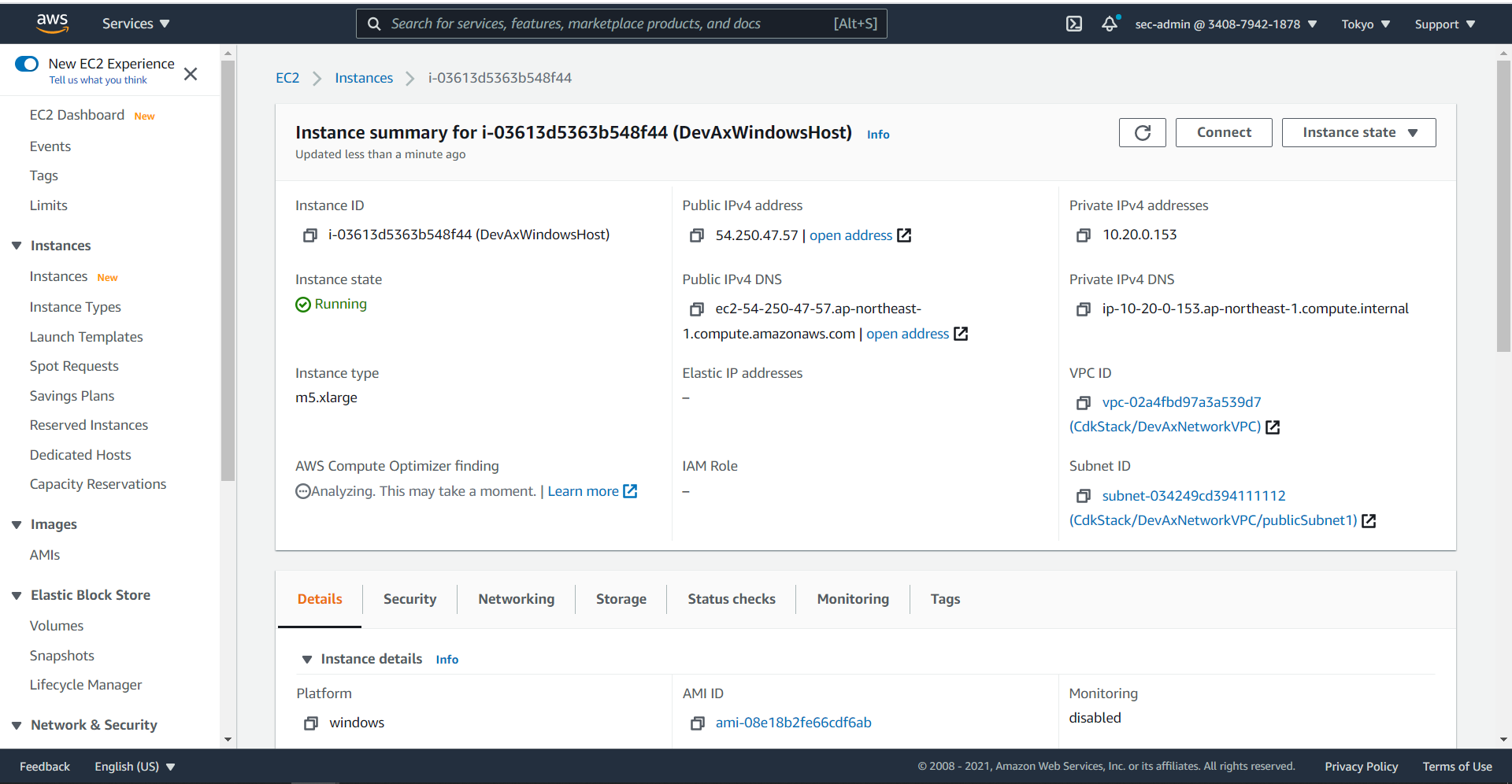Image resolution: width=1512 pixels, height=784 pixels.
Task: Click external link icon next to public DNS open address
Action: [x=961, y=334]
